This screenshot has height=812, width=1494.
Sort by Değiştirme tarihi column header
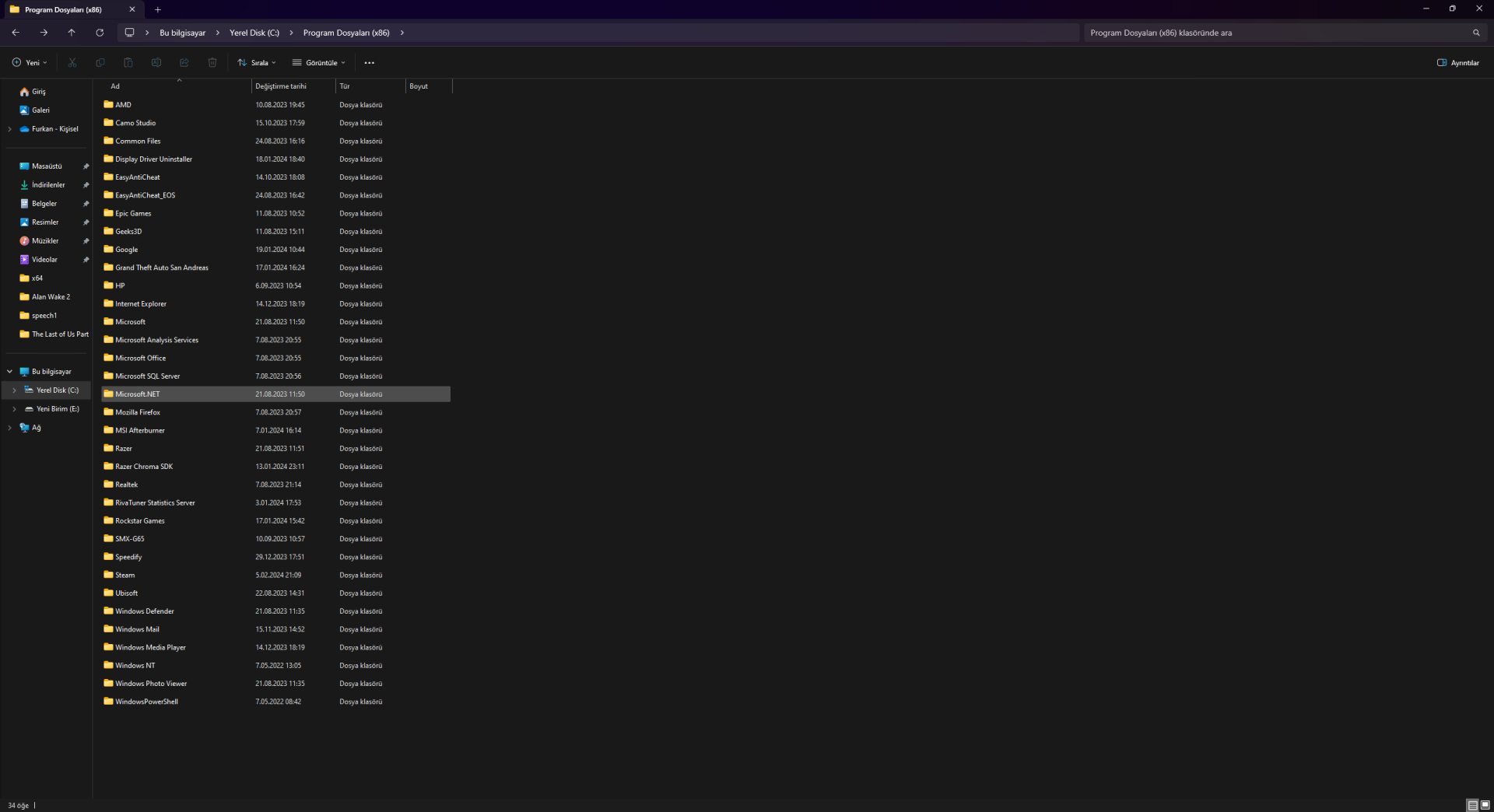coord(293,86)
